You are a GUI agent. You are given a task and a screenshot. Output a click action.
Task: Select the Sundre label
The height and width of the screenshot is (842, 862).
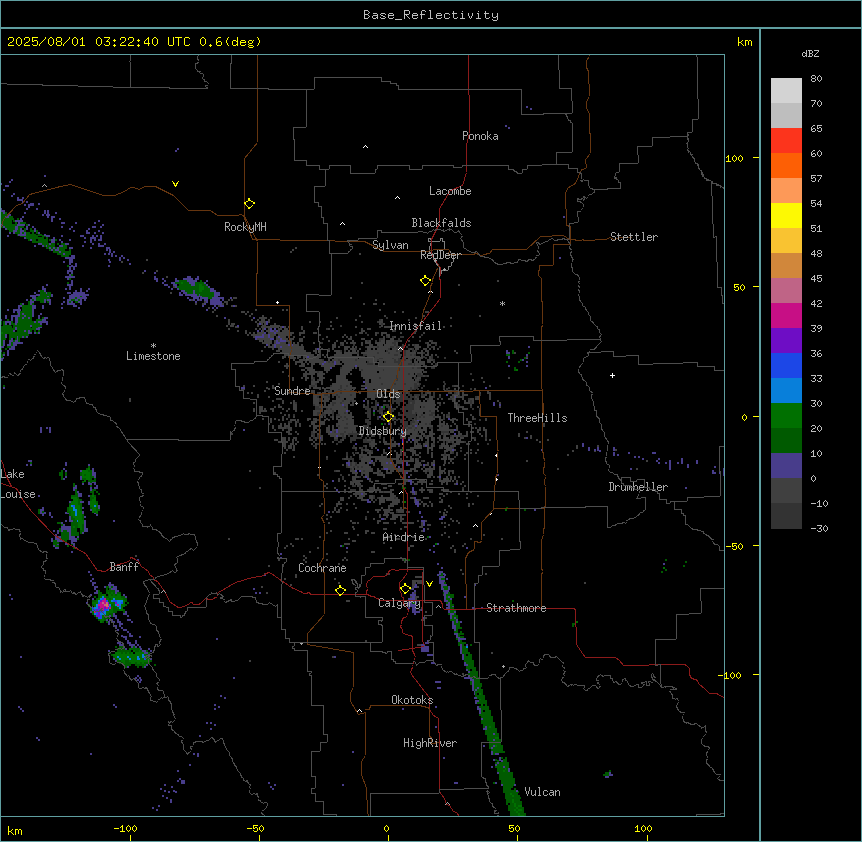tap(292, 391)
